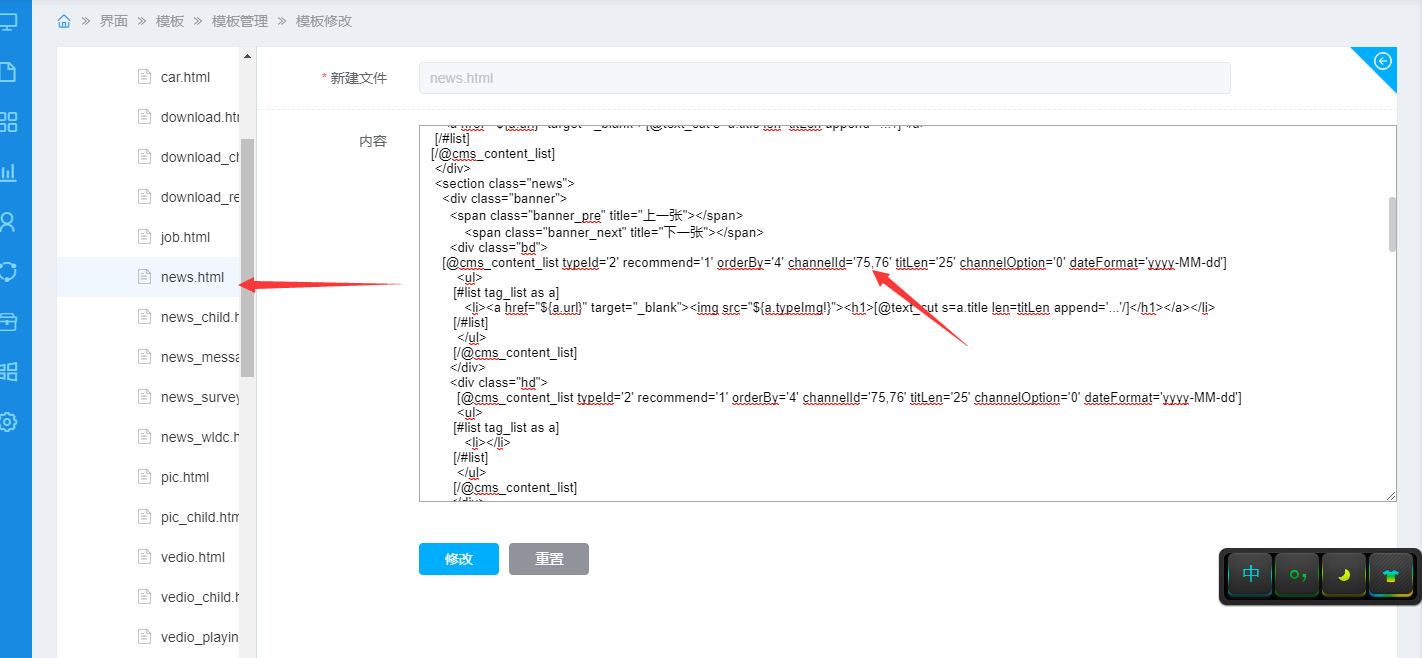Click file icon beside vedio.html
Viewport: 1422px width, 658px height.
[x=144, y=557]
